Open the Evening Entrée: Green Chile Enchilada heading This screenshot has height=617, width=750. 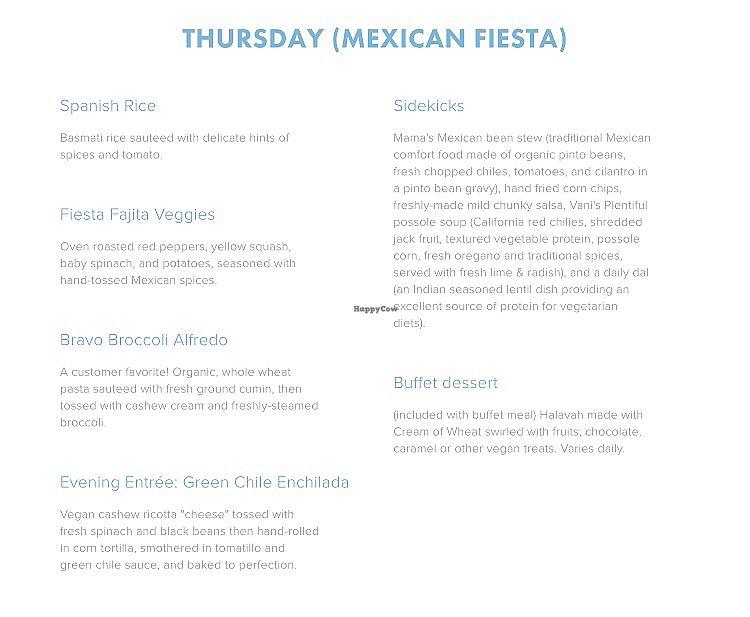click(204, 482)
